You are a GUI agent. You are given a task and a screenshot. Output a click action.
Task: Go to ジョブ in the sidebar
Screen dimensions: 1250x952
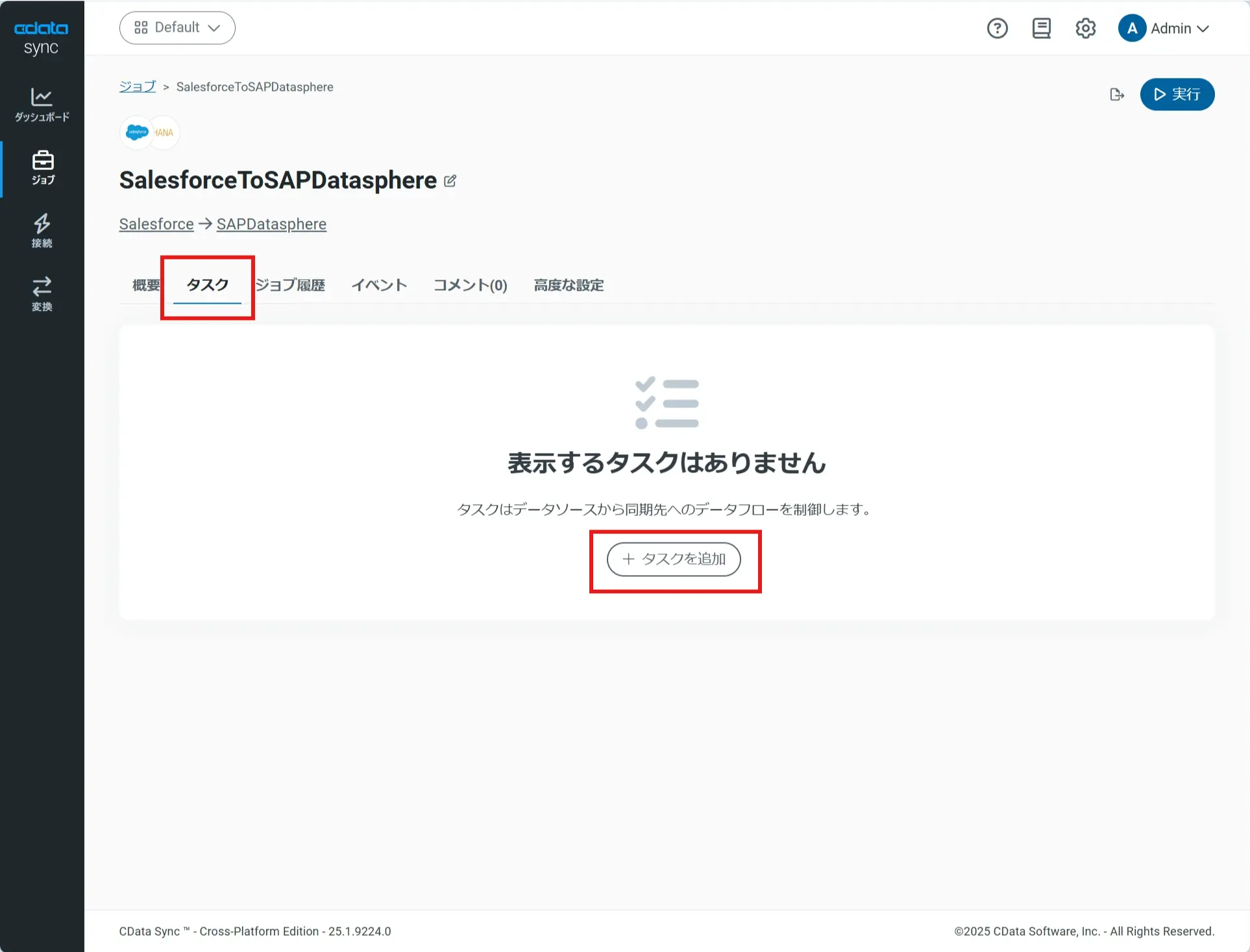pyautogui.click(x=42, y=167)
